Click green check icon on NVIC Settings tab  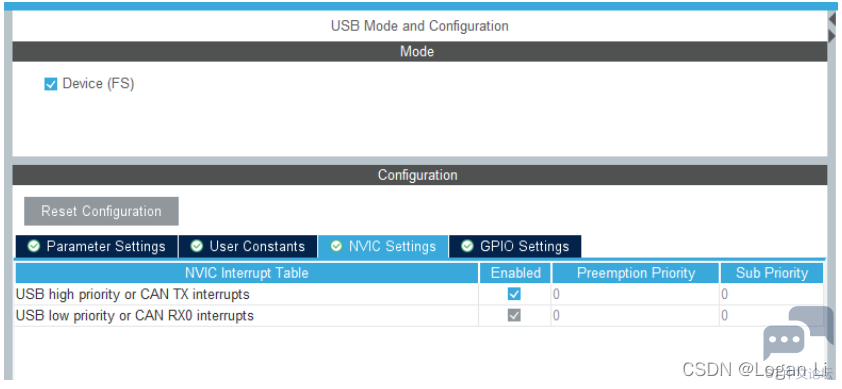pos(337,247)
